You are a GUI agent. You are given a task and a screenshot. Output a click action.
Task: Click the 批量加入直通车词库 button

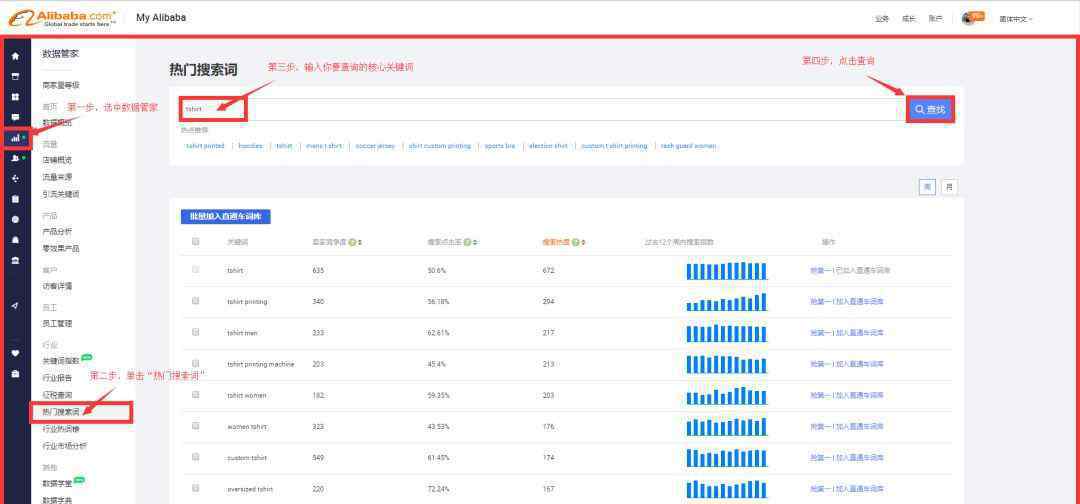tap(225, 216)
